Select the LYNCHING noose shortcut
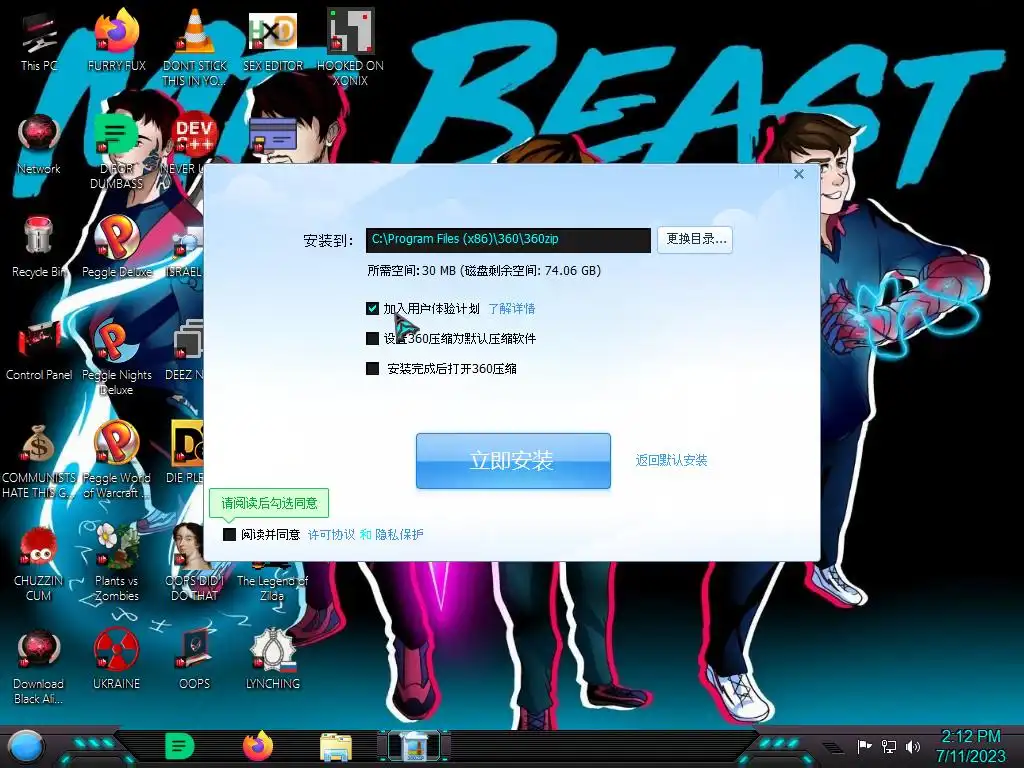This screenshot has height=768, width=1024. [x=273, y=661]
